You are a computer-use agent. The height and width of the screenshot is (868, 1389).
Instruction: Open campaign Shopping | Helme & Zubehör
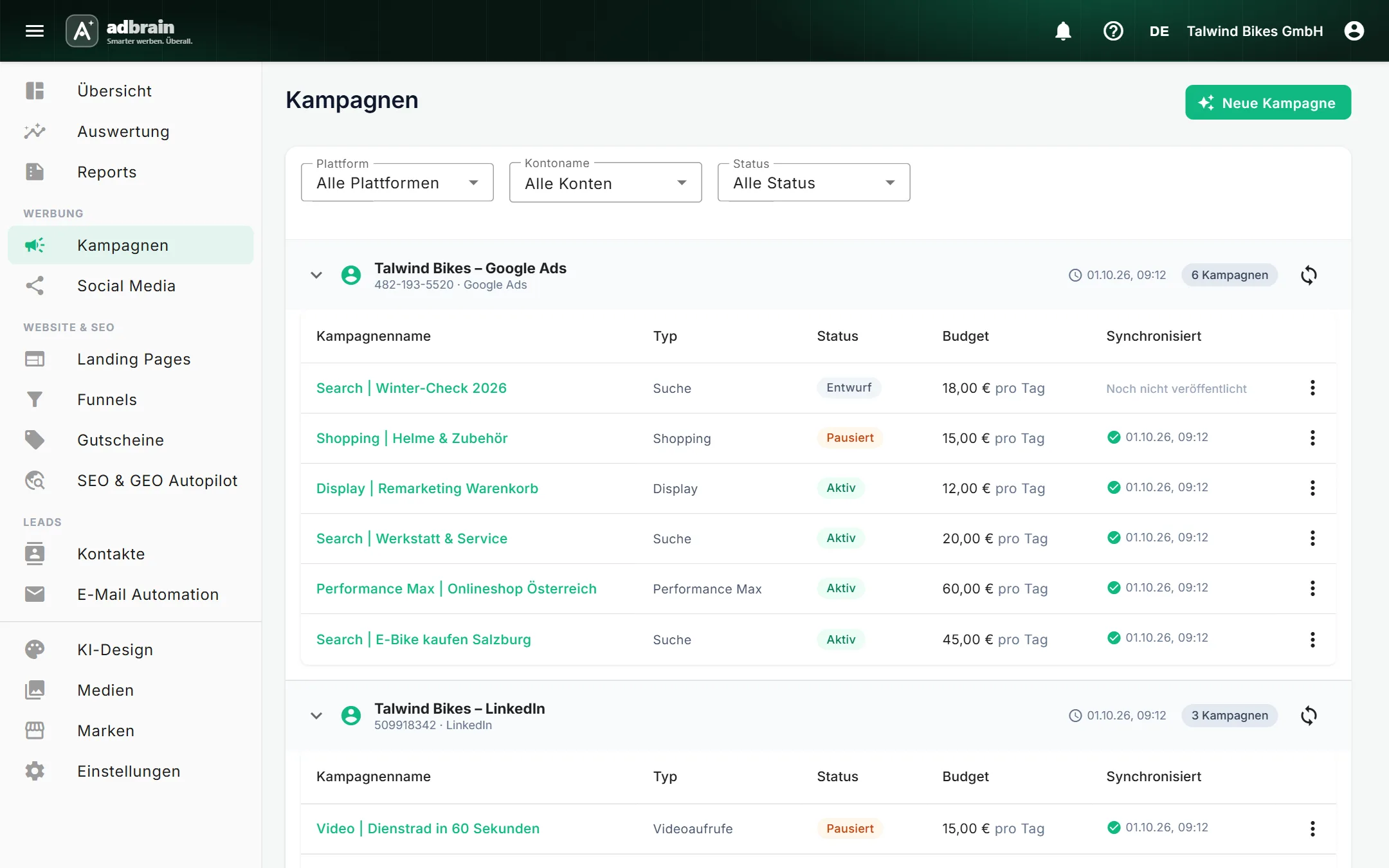pos(412,438)
